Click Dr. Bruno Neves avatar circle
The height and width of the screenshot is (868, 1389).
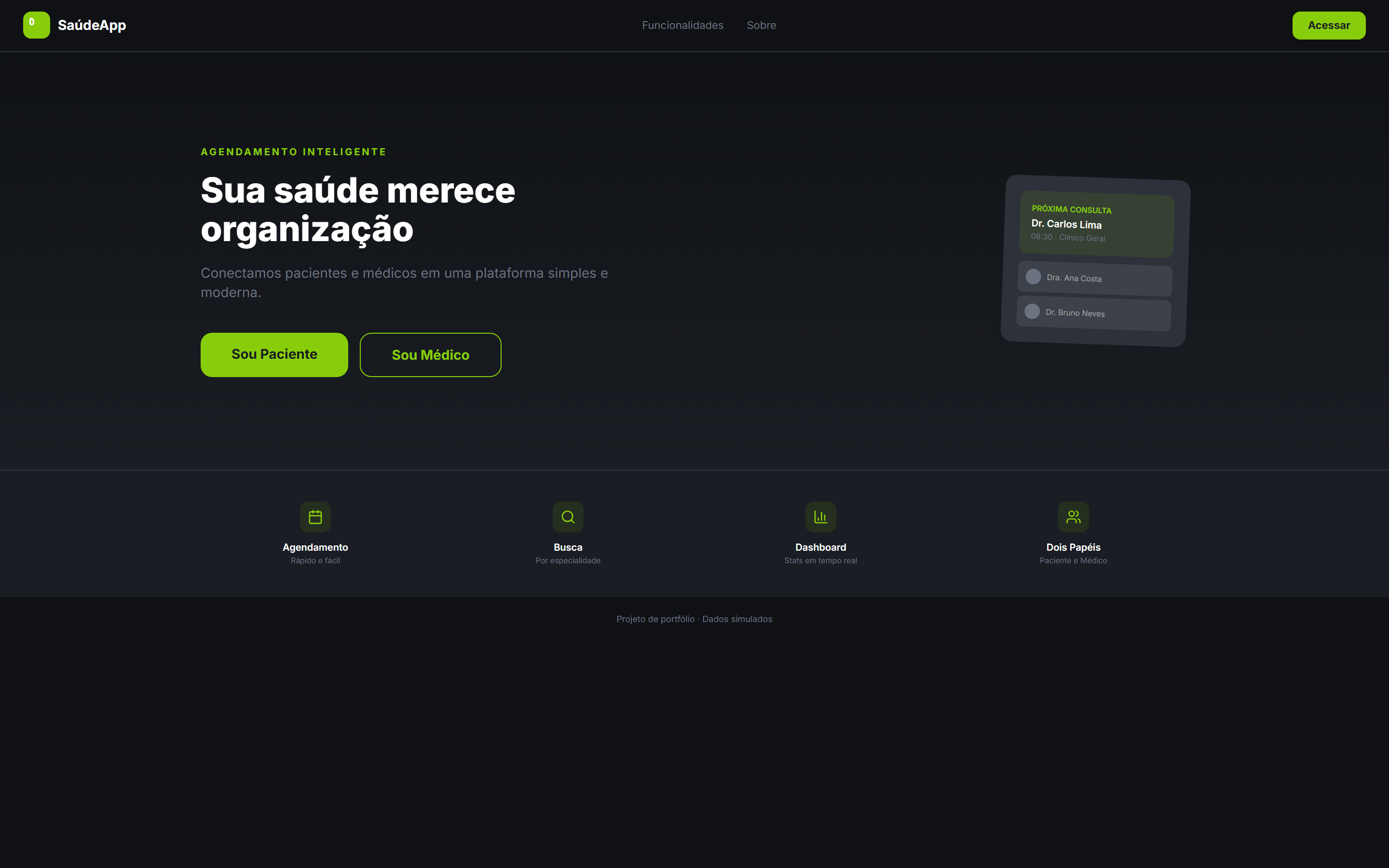tap(1032, 311)
